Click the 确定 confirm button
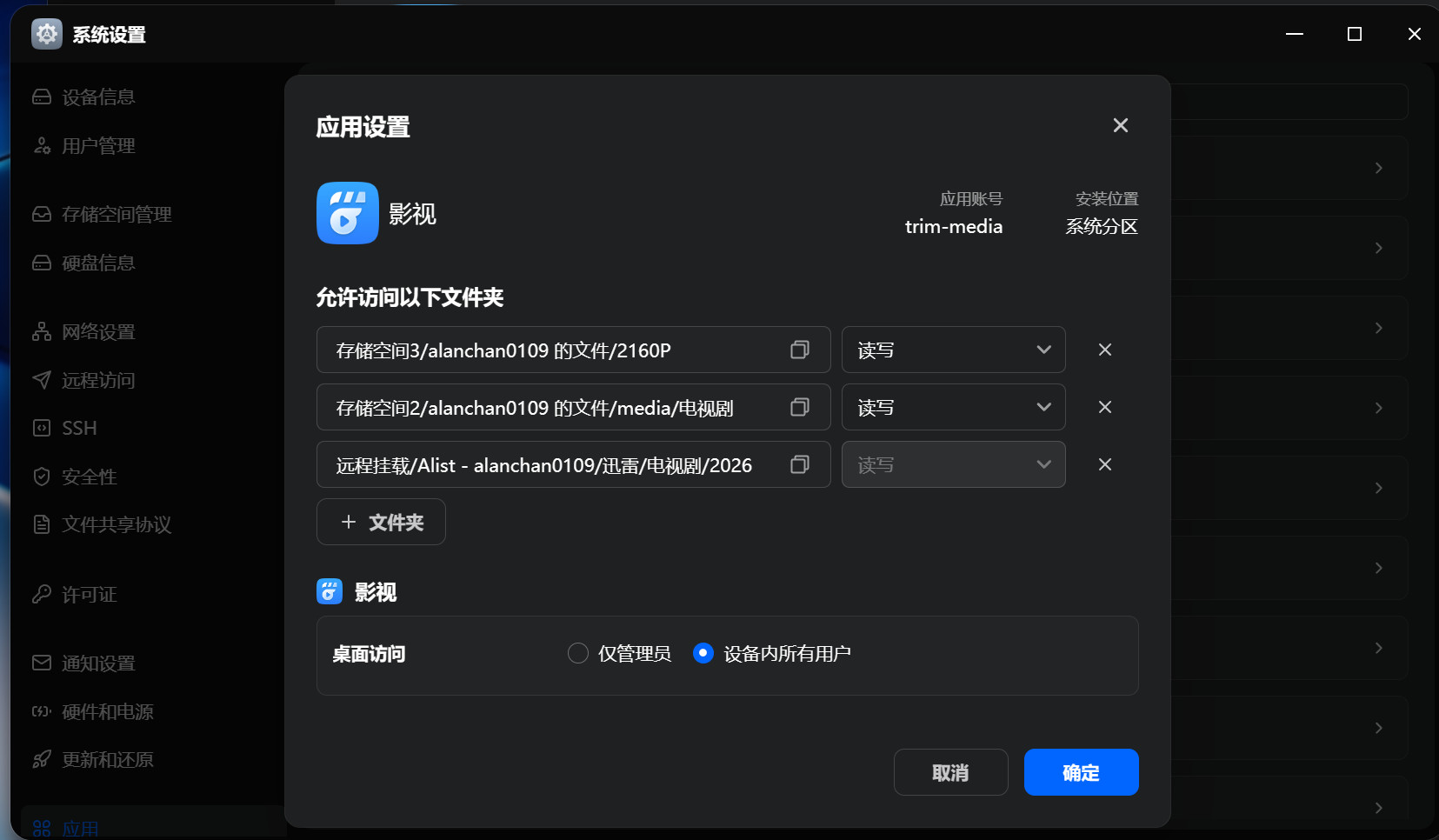Image resolution: width=1439 pixels, height=840 pixels. click(x=1080, y=772)
